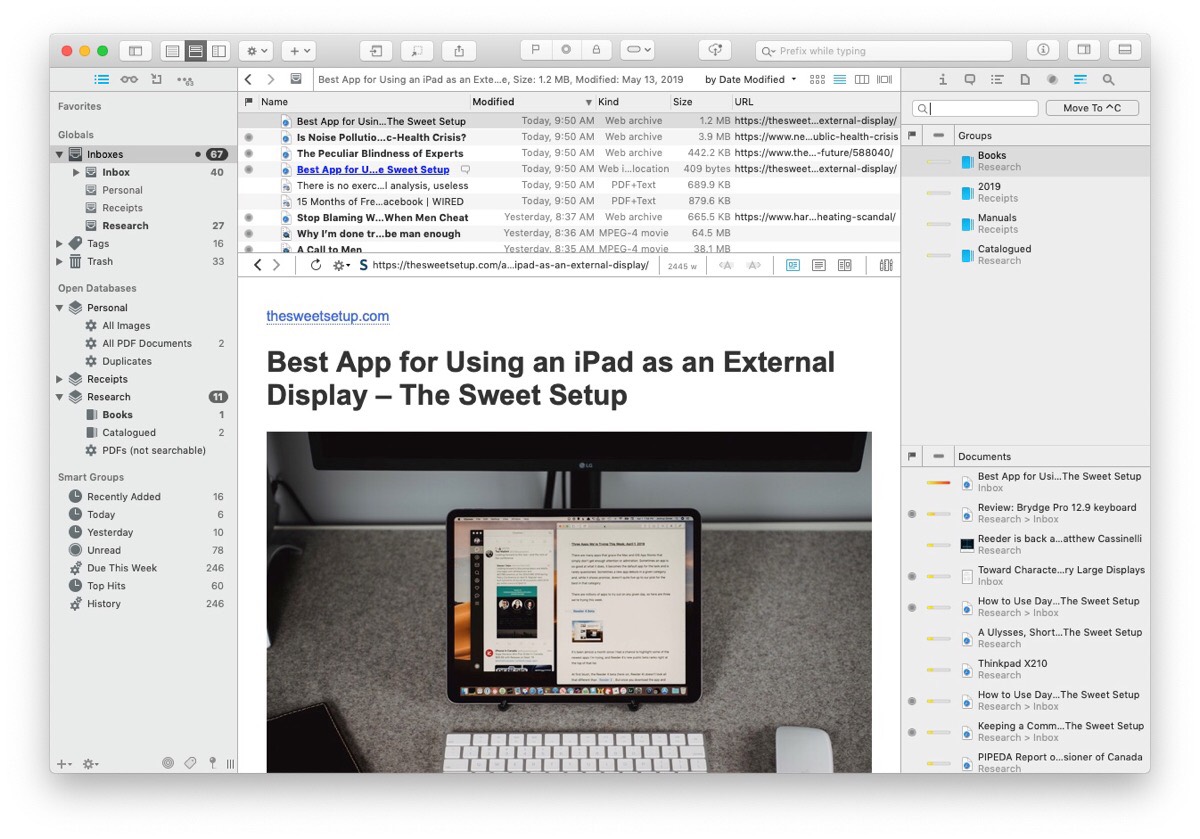Screen dimensions: 1200x839
Task: Focus the inspector classify search field
Action: (976, 108)
